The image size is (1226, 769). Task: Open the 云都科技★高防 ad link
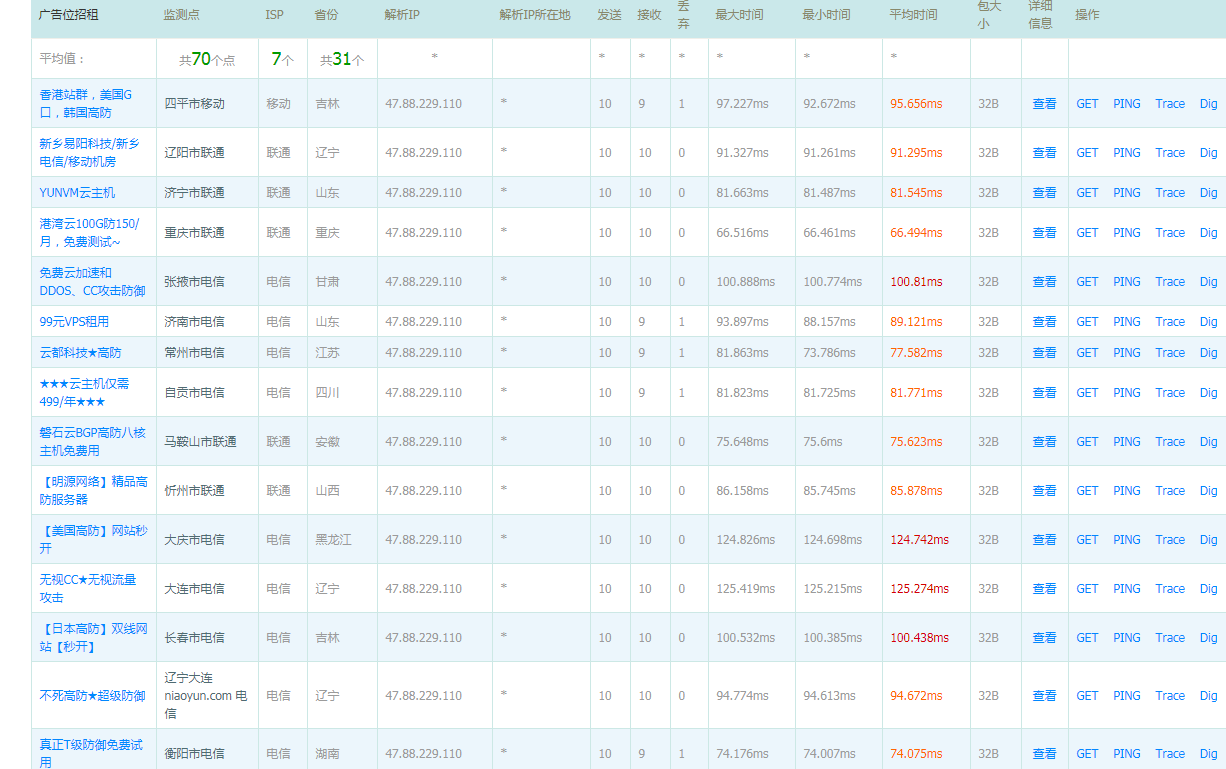coord(80,352)
